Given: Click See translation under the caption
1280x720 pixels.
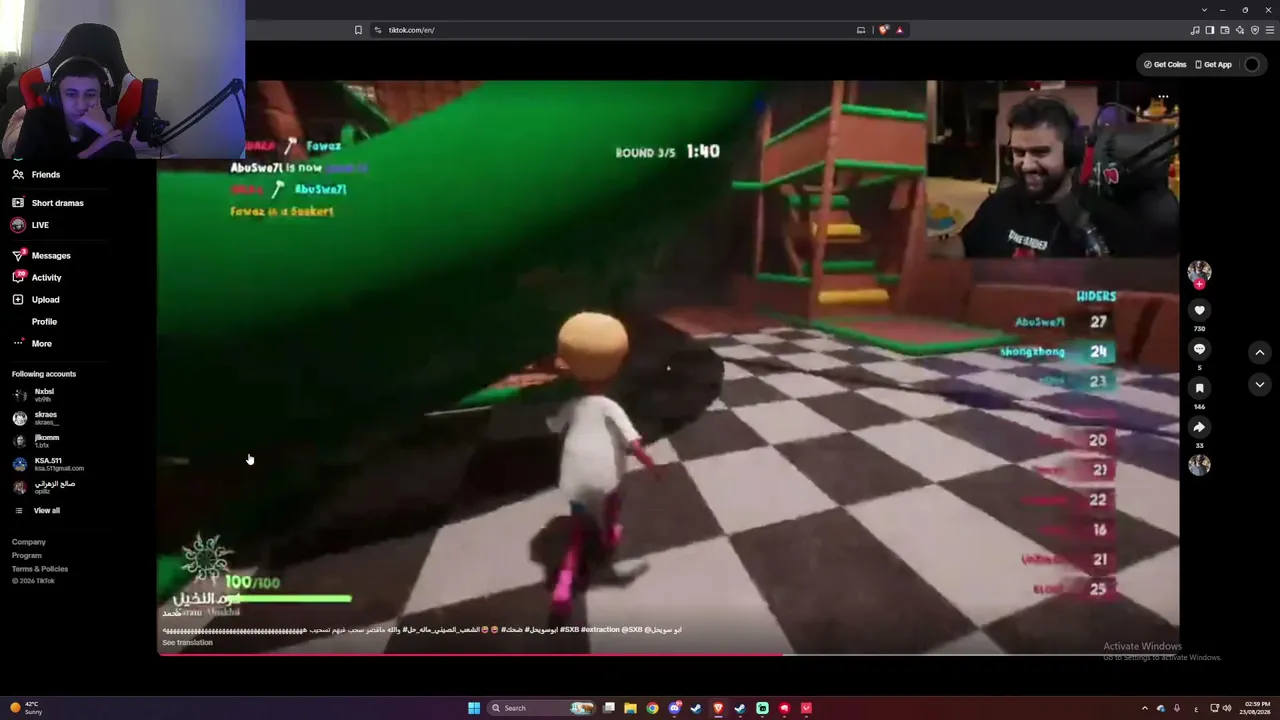Looking at the screenshot, I should (x=187, y=643).
